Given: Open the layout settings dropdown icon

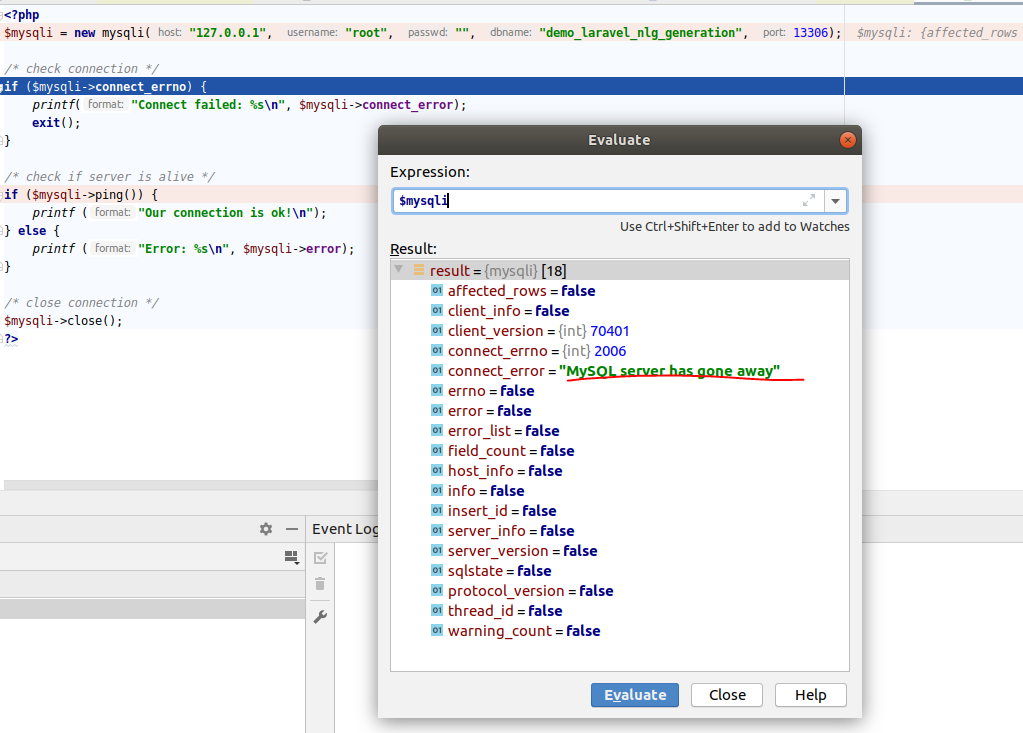Looking at the screenshot, I should (x=291, y=557).
